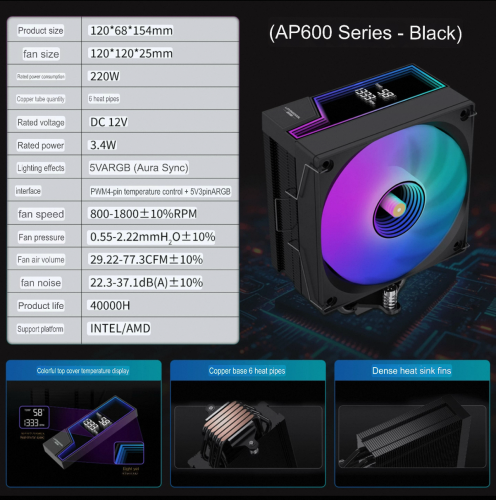Viewport: 496px width, 500px height.
Task: Select the Colorful top cover temperature display thumbnail
Action: (83, 423)
